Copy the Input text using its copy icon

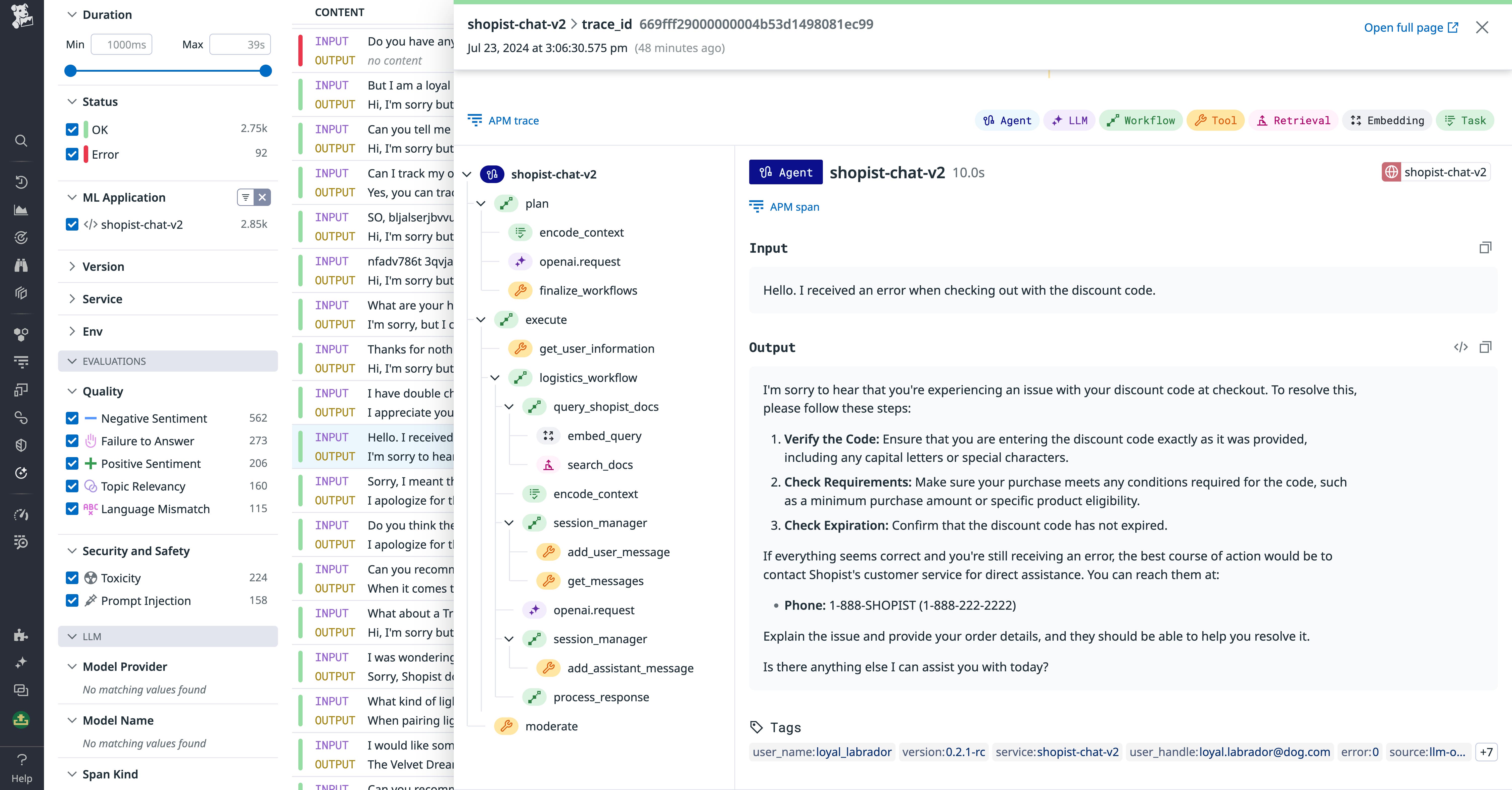coord(1485,247)
